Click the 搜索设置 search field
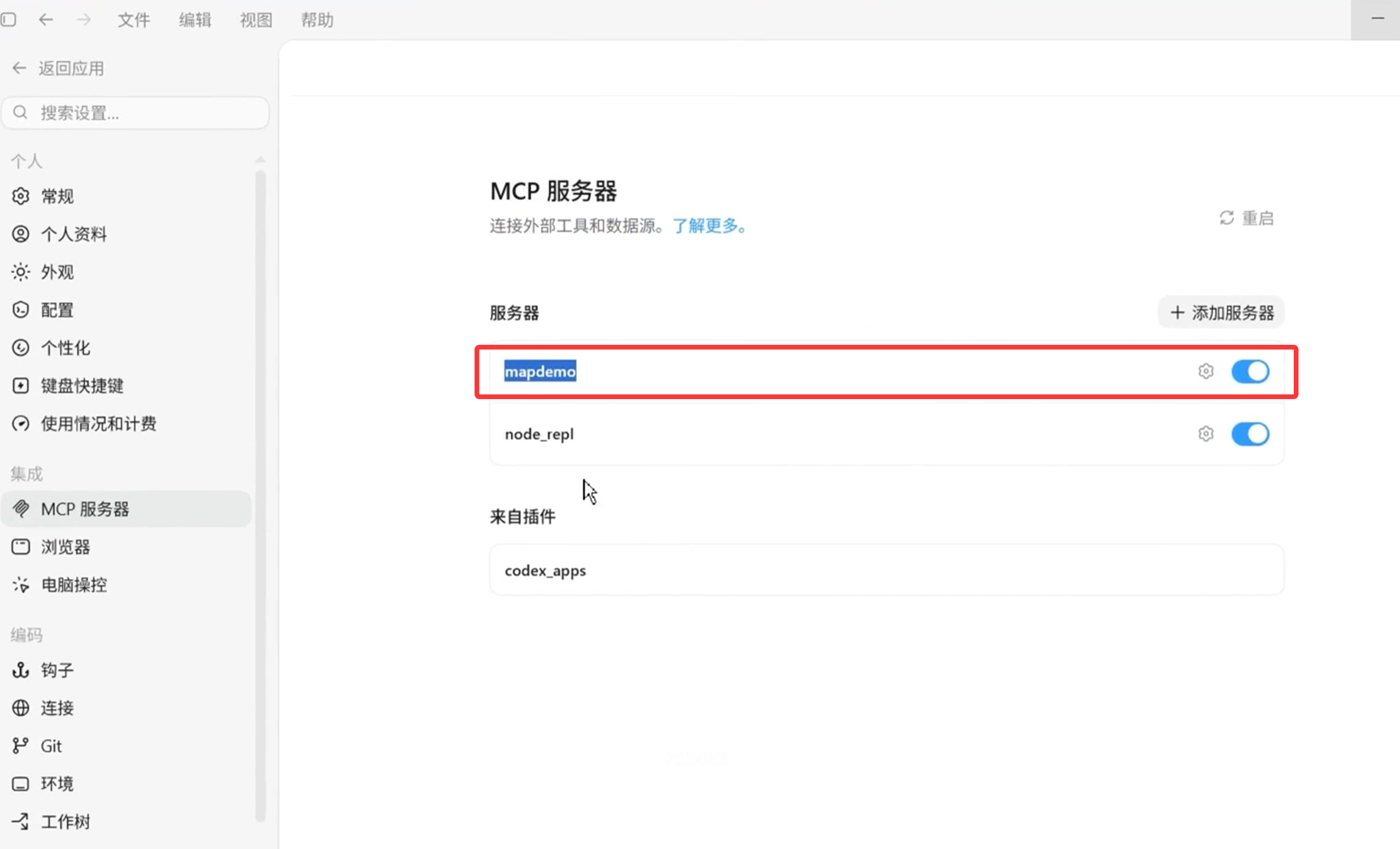The height and width of the screenshot is (849, 1400). coord(136,113)
